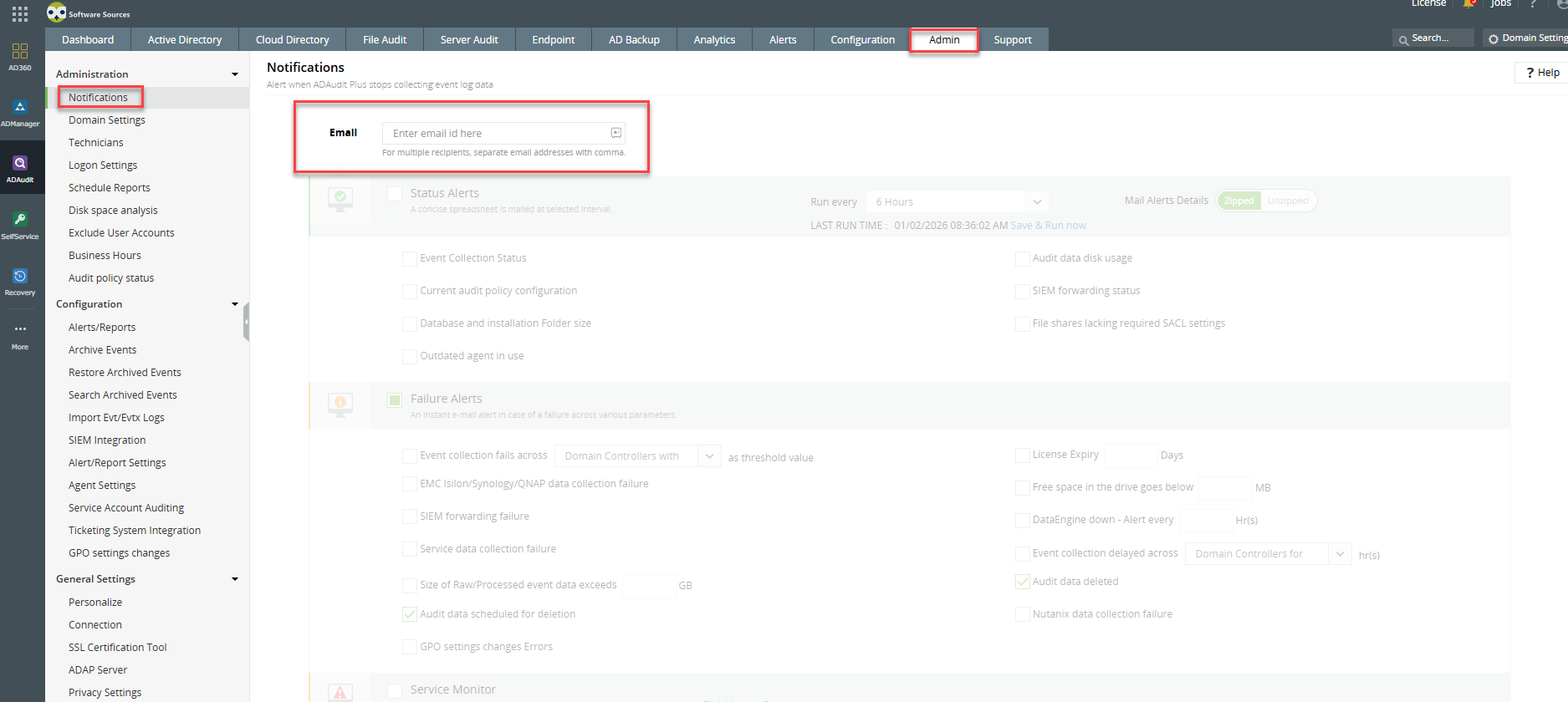Open the AD360 app icon in sidebar
The height and width of the screenshot is (702, 1568).
point(20,55)
